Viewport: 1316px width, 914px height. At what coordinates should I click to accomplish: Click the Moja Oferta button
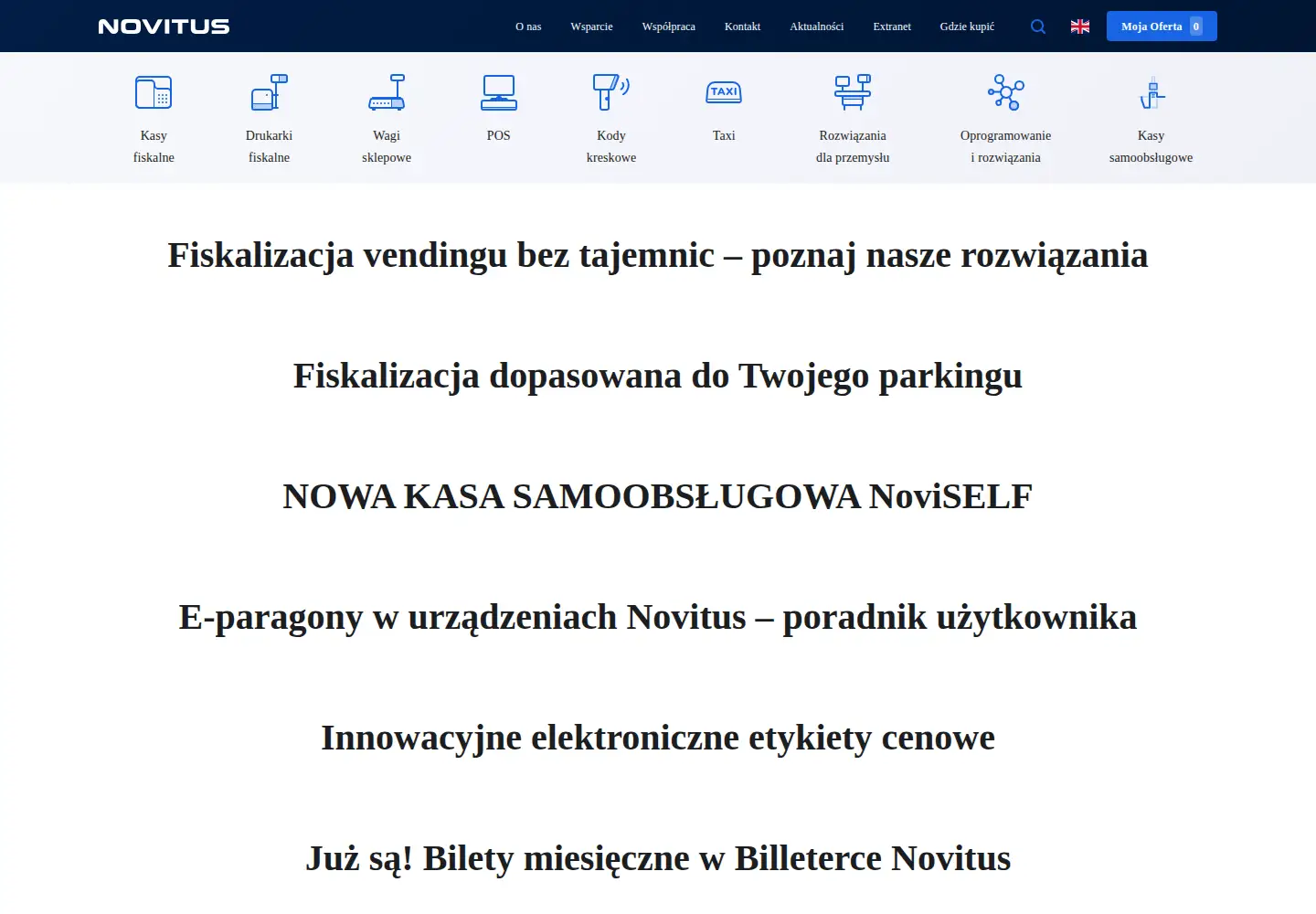tap(1162, 27)
